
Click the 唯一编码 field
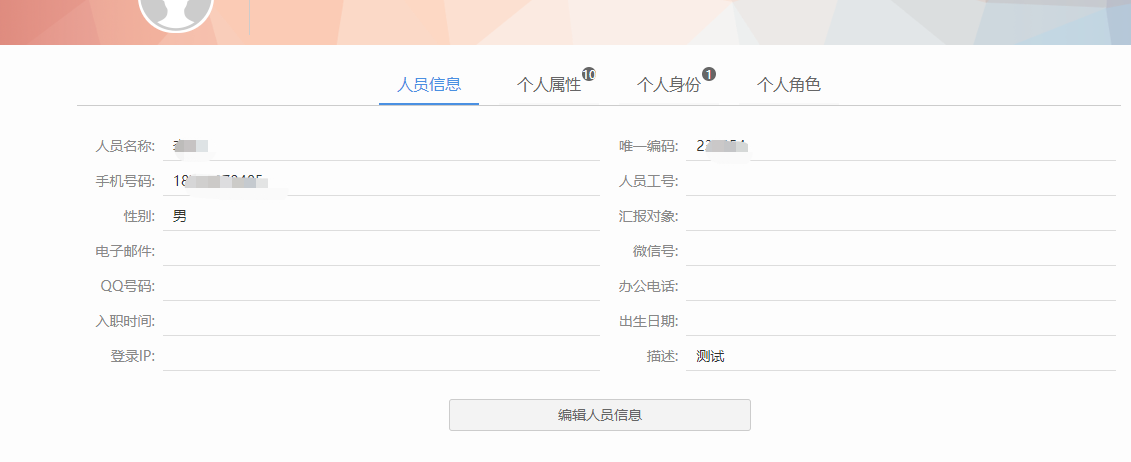coord(900,146)
